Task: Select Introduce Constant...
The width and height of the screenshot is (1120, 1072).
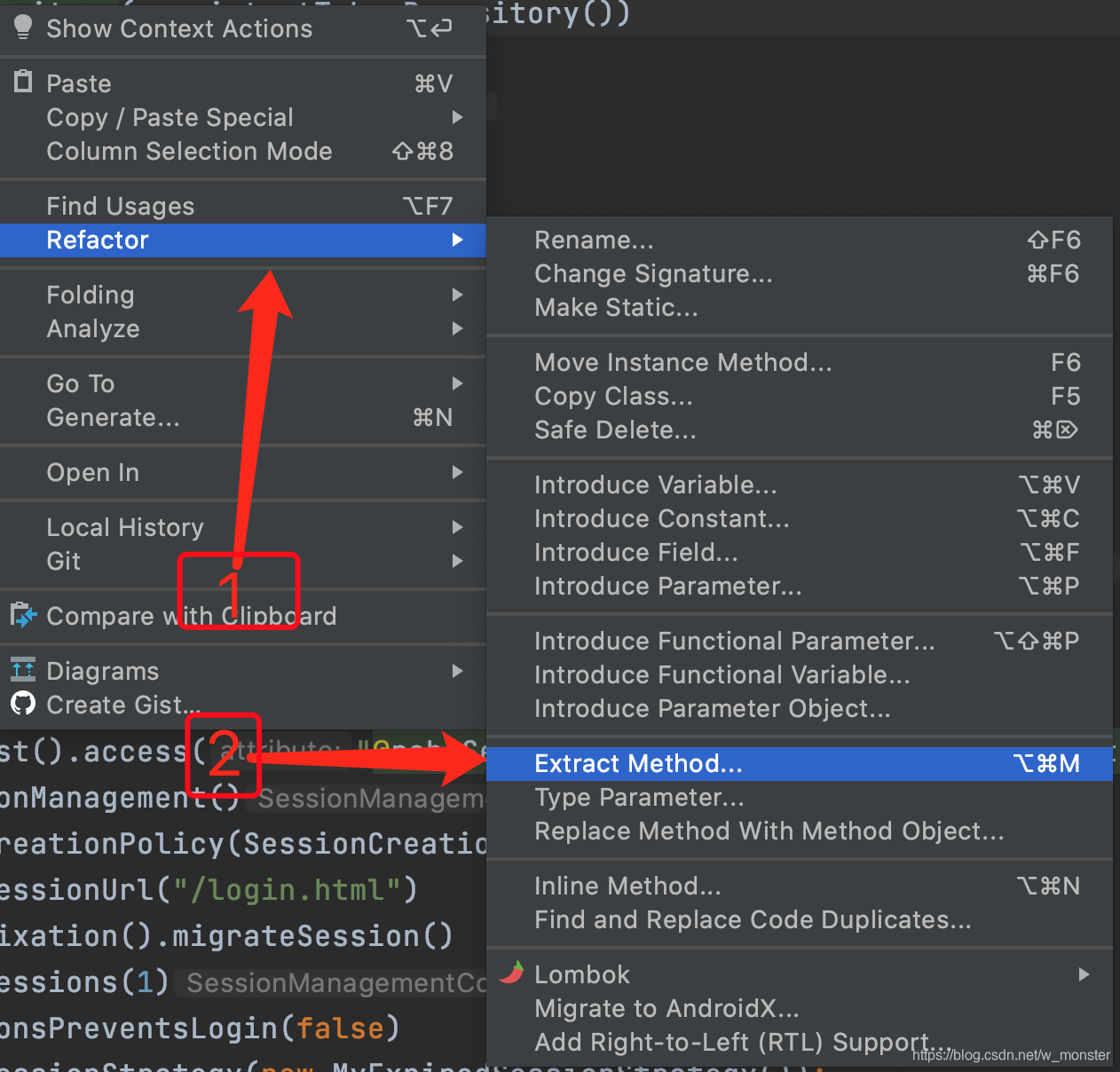Action: 800,518
